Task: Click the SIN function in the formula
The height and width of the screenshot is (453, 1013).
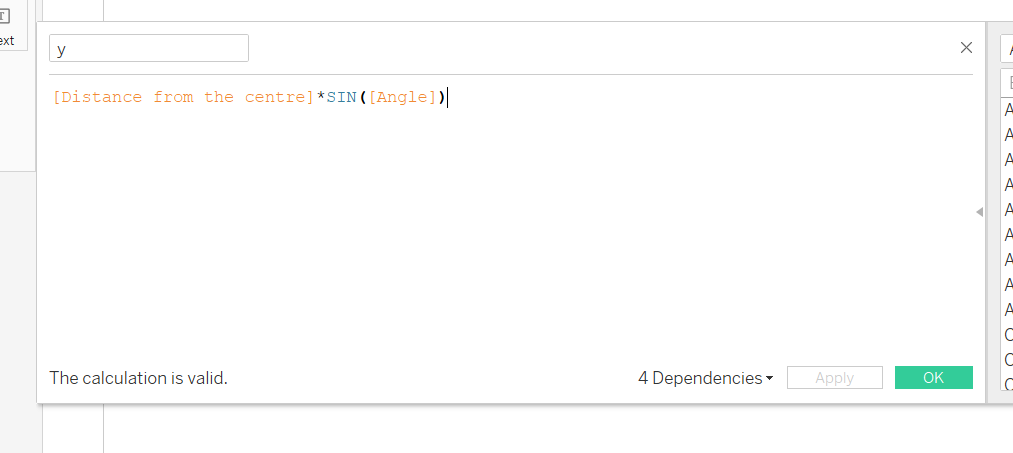Action: pos(342,97)
